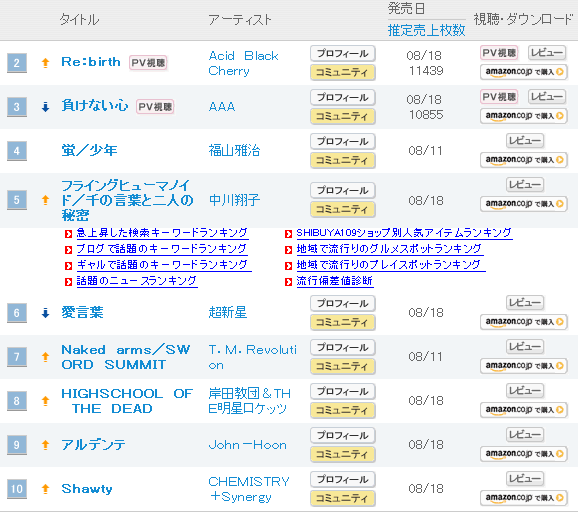The height and width of the screenshot is (513, 578).
Task: Open 話題のニュースランキング link
Action: pyautogui.click(x=137, y=281)
